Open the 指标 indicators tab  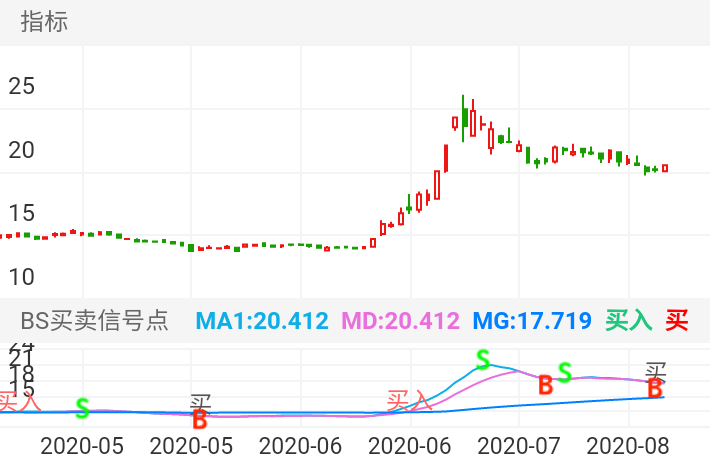tap(44, 22)
